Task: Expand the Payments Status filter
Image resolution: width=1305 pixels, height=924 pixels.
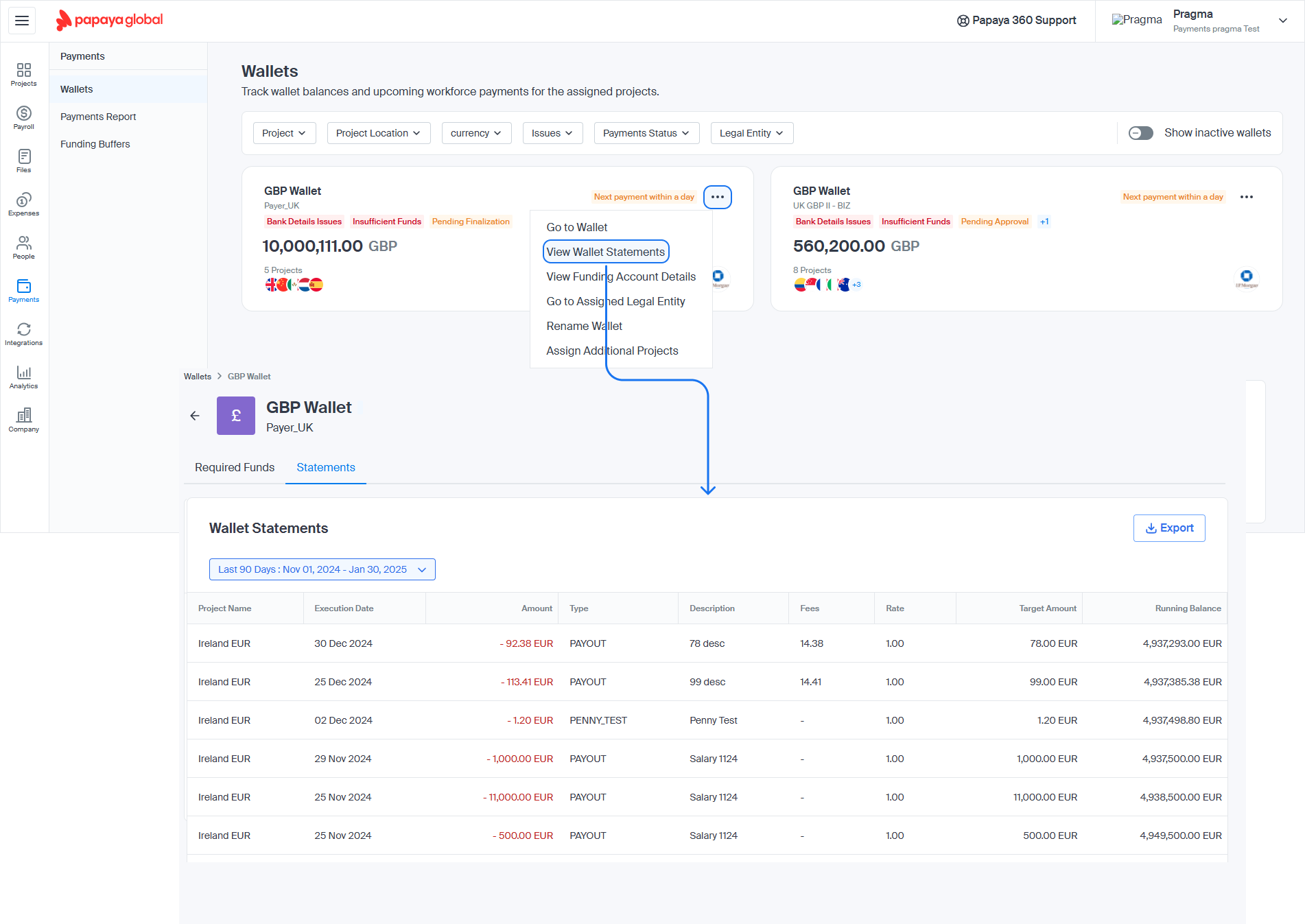Action: (646, 133)
